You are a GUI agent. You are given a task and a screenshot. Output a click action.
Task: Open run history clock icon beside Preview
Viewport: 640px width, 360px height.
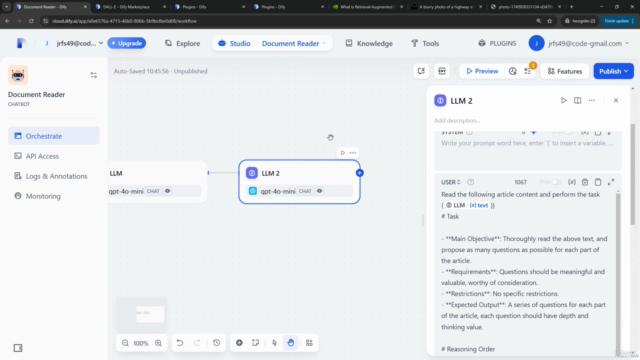(x=513, y=71)
